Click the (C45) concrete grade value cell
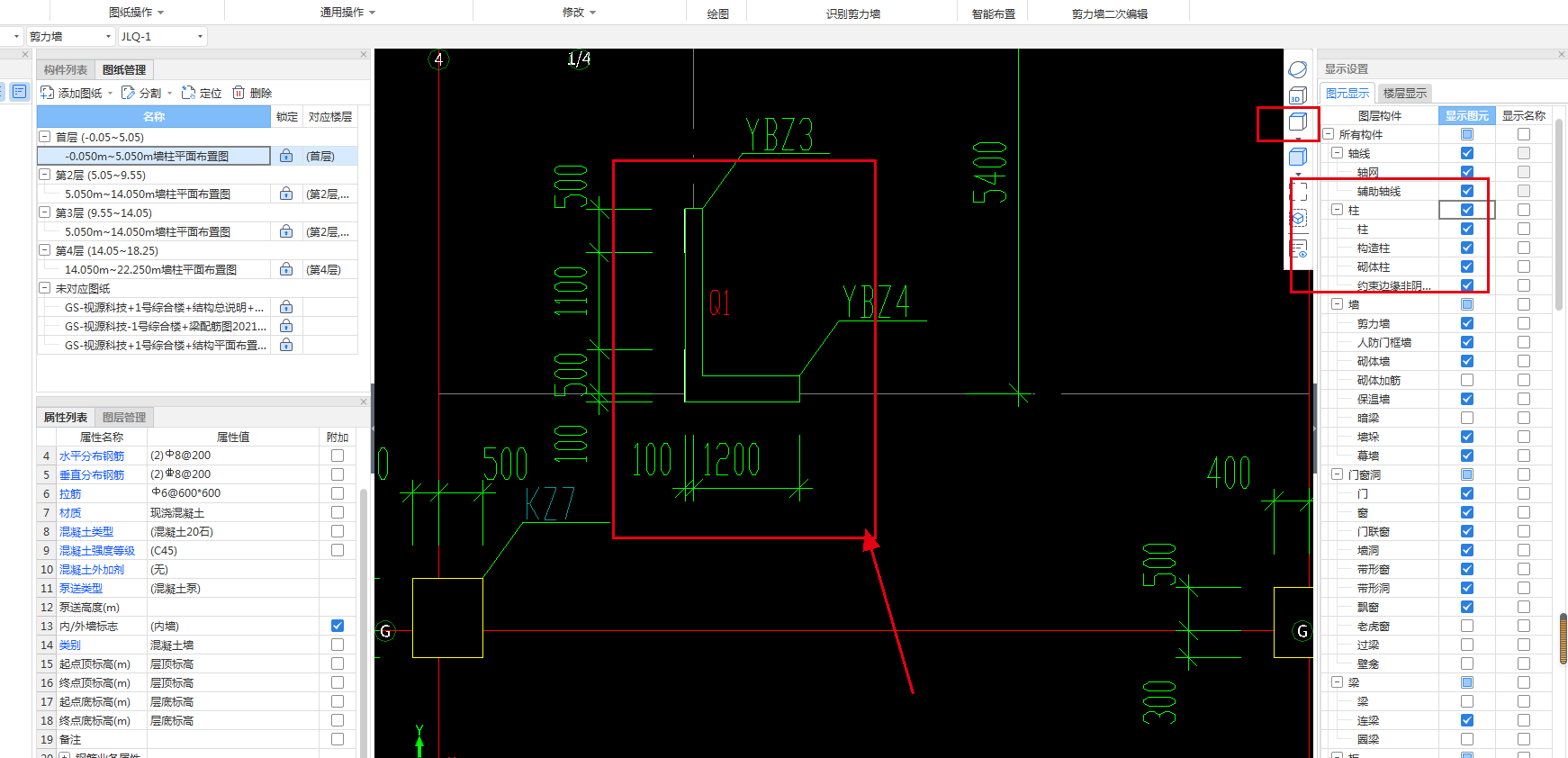 coord(234,550)
